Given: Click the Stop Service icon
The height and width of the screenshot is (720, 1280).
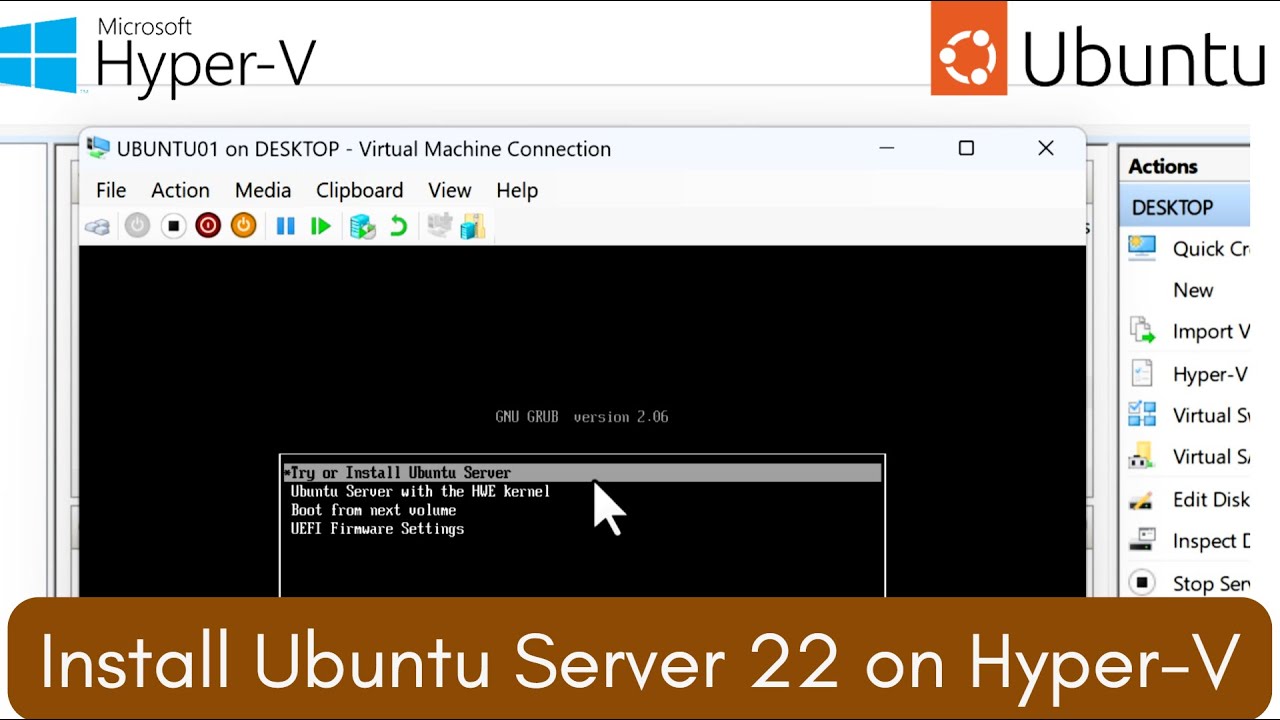Looking at the screenshot, I should pos(1142,582).
